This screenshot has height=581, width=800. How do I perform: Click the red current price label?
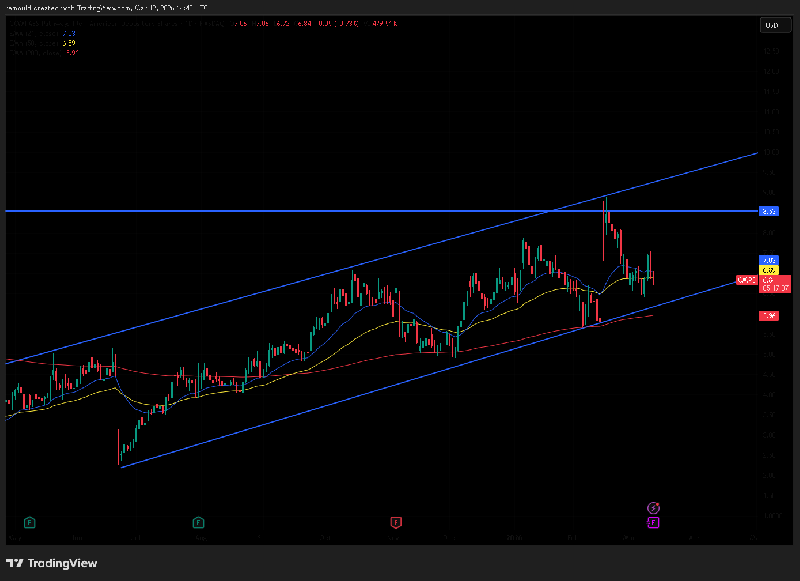[773, 285]
